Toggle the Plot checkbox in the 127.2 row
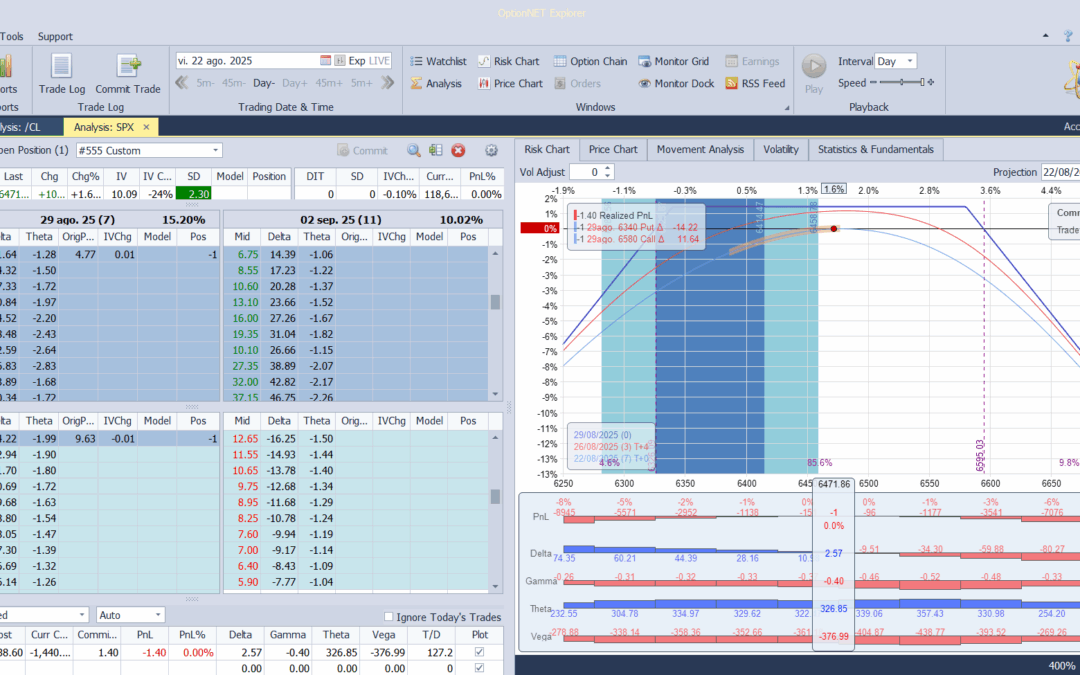The image size is (1080, 675). [479, 652]
